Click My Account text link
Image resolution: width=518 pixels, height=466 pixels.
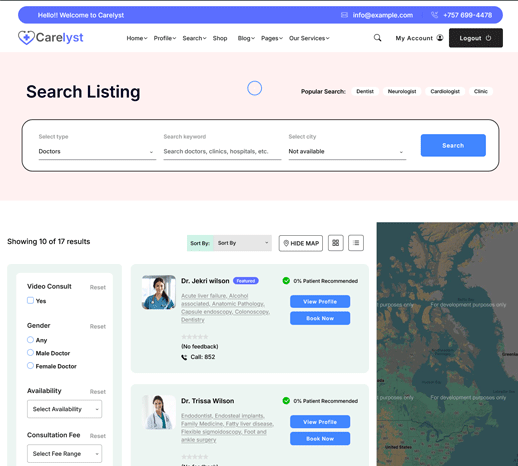(x=414, y=38)
